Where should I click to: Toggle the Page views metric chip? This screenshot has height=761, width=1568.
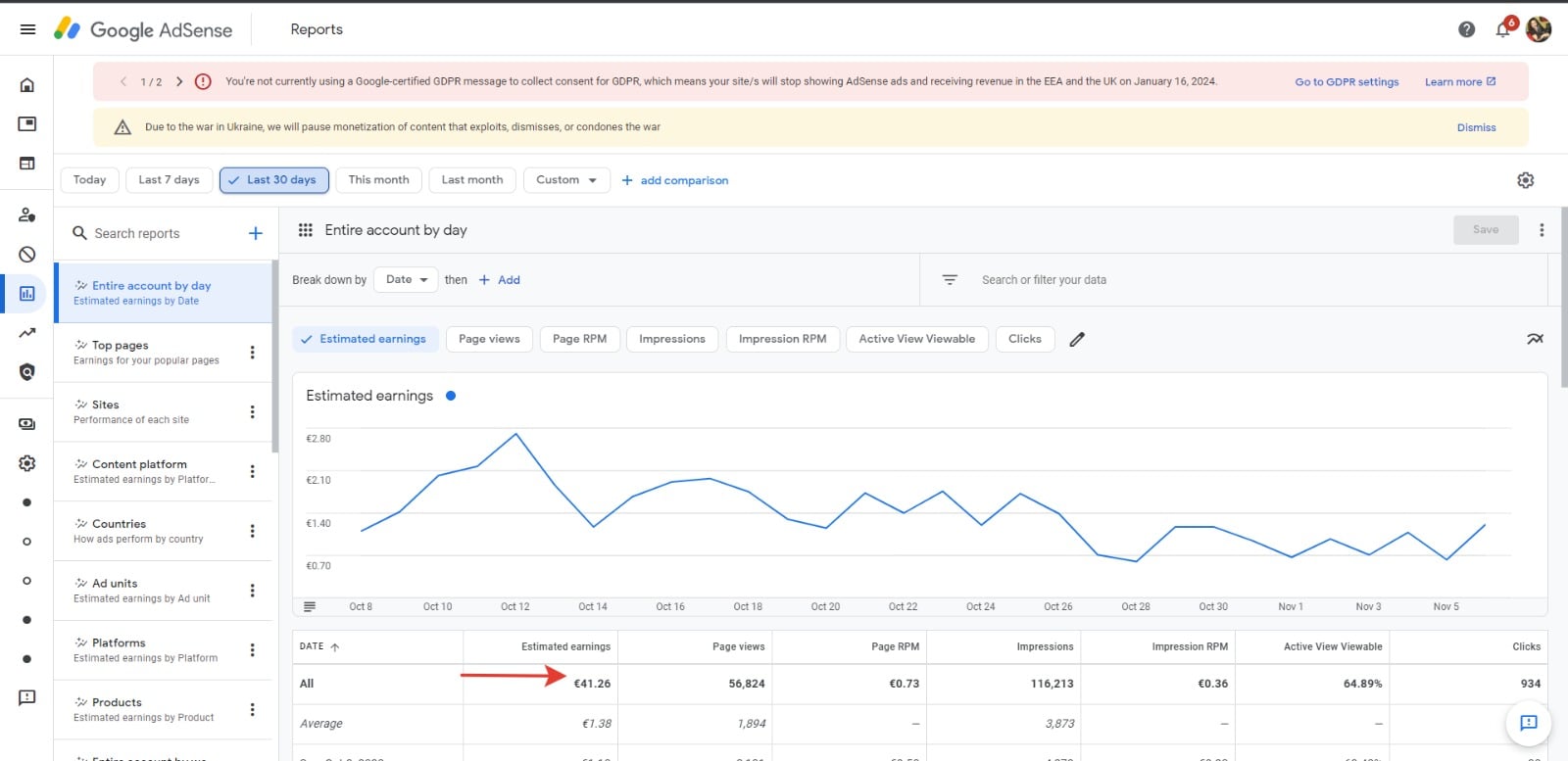pyautogui.click(x=489, y=339)
